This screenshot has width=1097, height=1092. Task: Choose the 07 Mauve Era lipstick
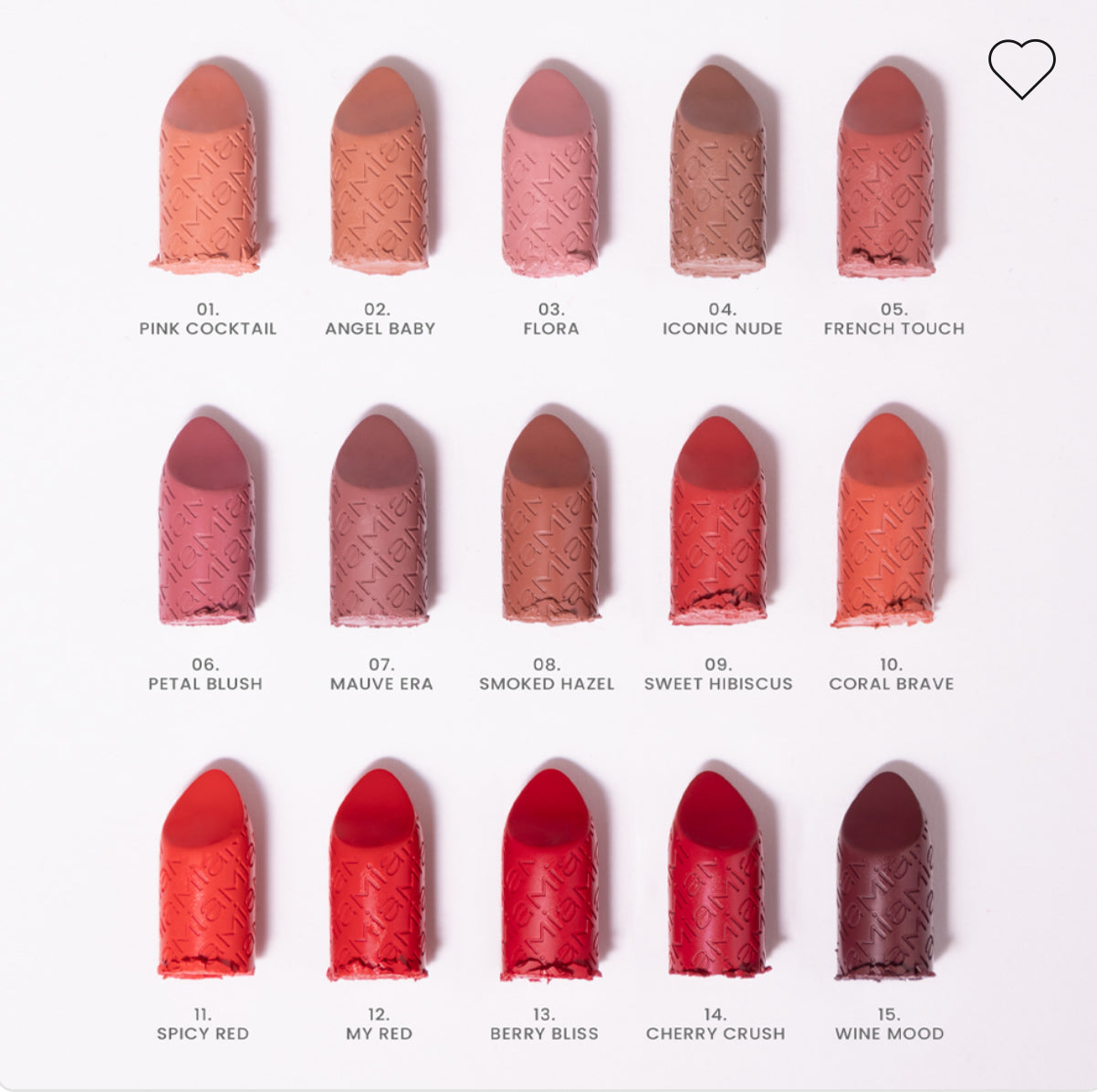point(378,520)
